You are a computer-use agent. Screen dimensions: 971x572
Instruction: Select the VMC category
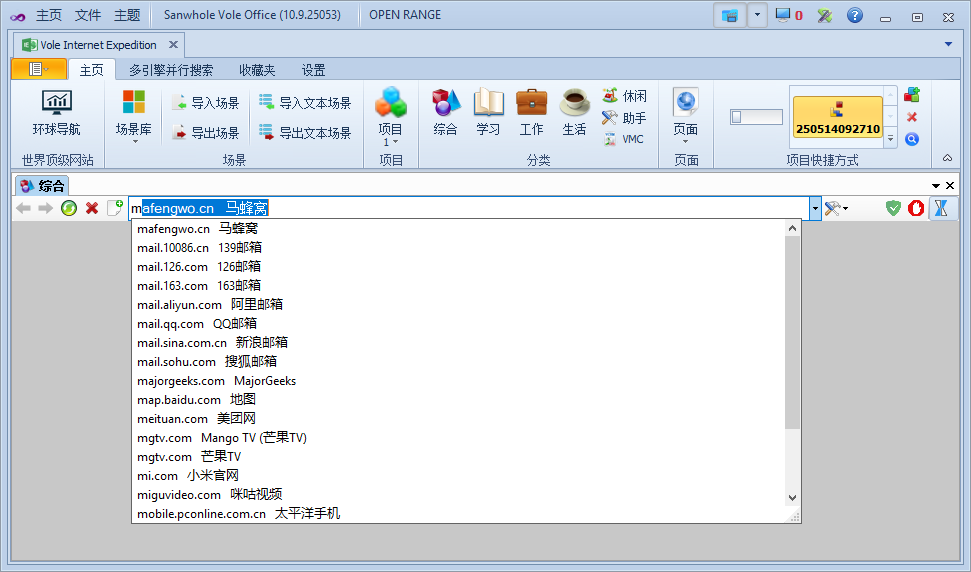[x=624, y=139]
